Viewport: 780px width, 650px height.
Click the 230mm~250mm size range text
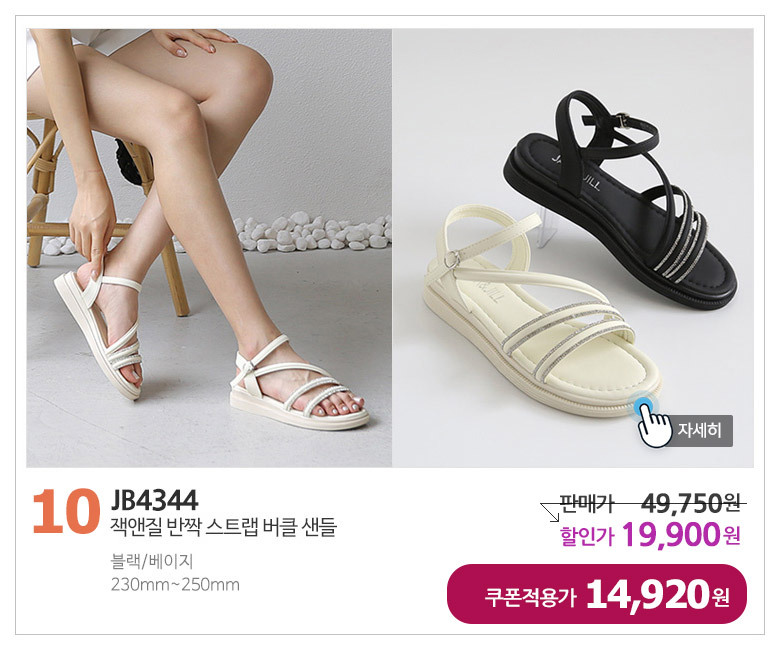pyautogui.click(x=175, y=584)
